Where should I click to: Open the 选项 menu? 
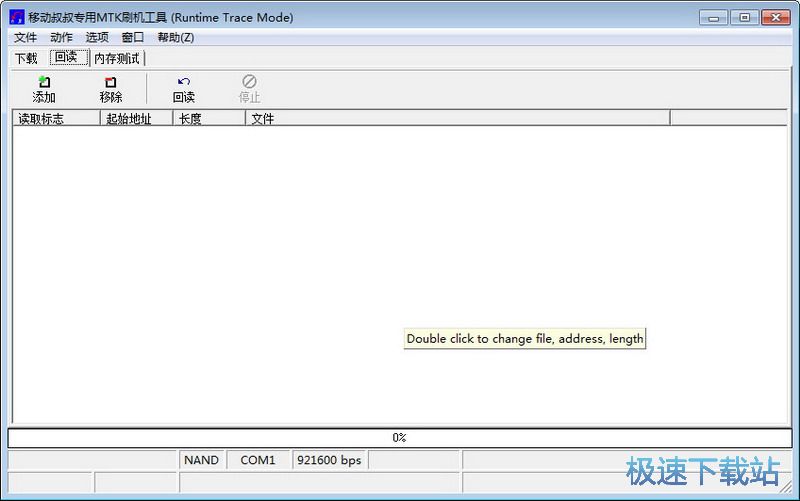pyautogui.click(x=97, y=37)
